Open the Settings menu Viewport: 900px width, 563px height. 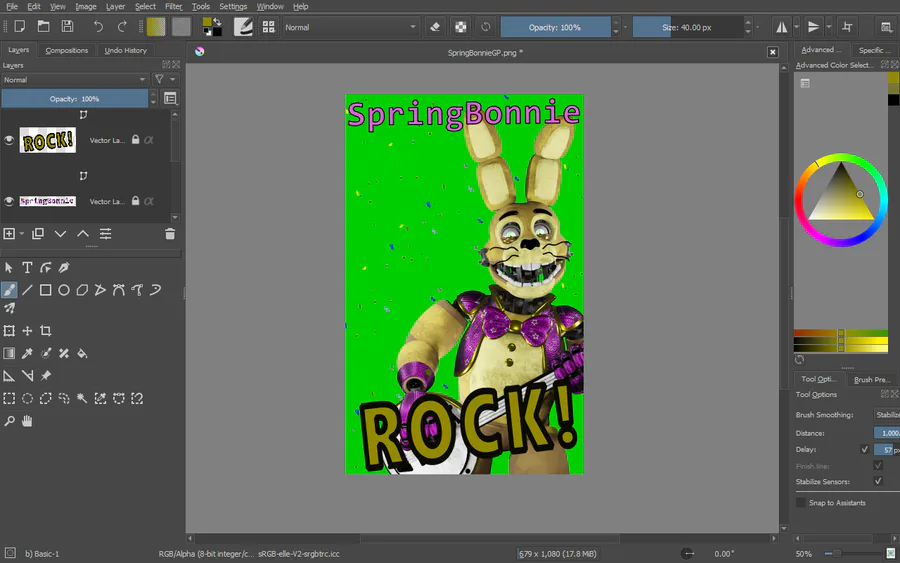pyautogui.click(x=233, y=6)
